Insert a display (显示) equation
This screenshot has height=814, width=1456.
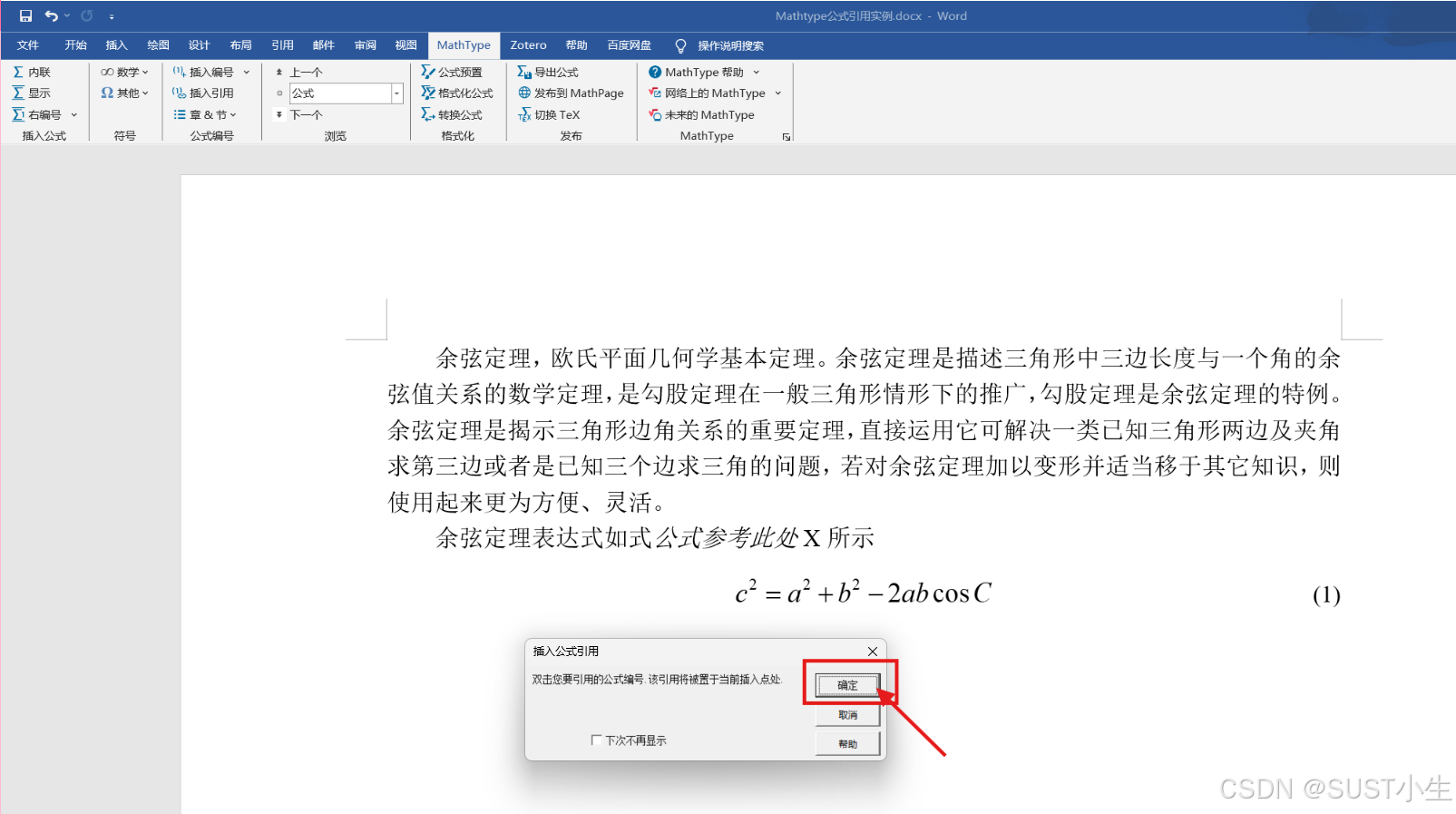click(x=32, y=93)
